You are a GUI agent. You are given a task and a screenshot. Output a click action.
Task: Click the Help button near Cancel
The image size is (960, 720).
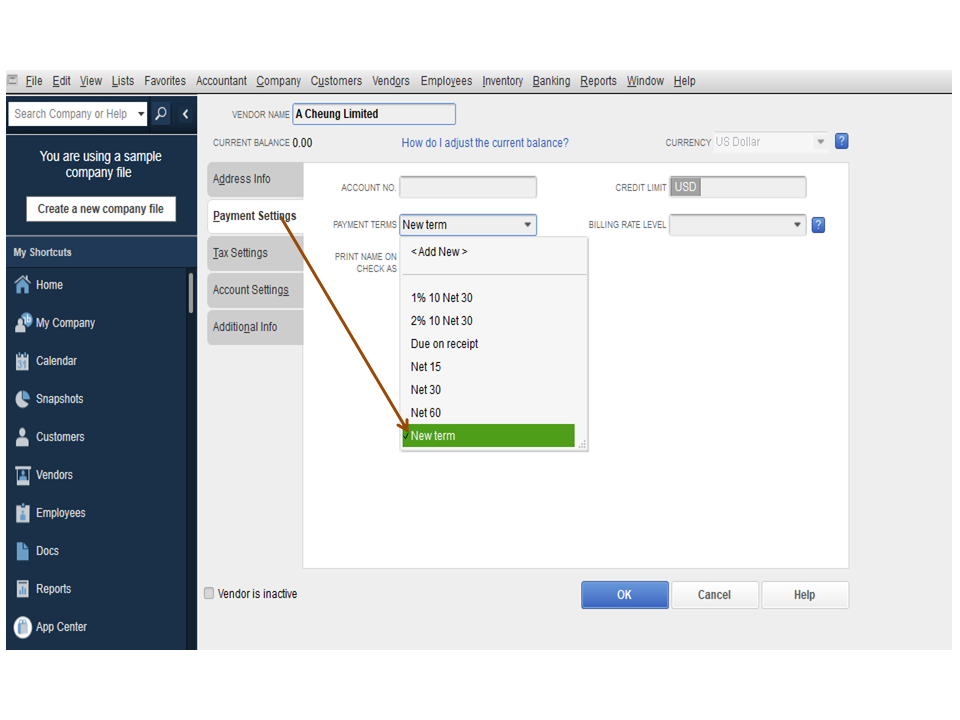point(804,594)
